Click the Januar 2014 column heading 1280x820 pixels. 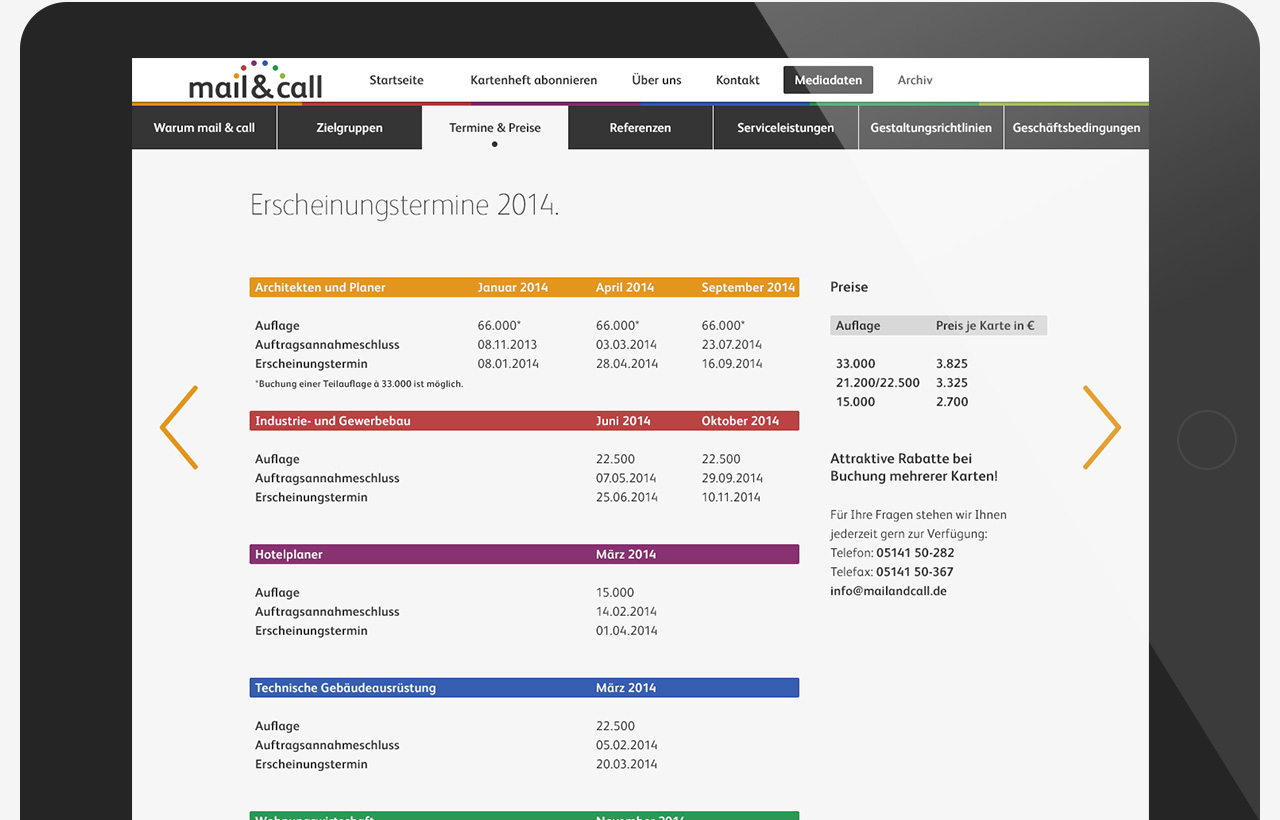513,287
